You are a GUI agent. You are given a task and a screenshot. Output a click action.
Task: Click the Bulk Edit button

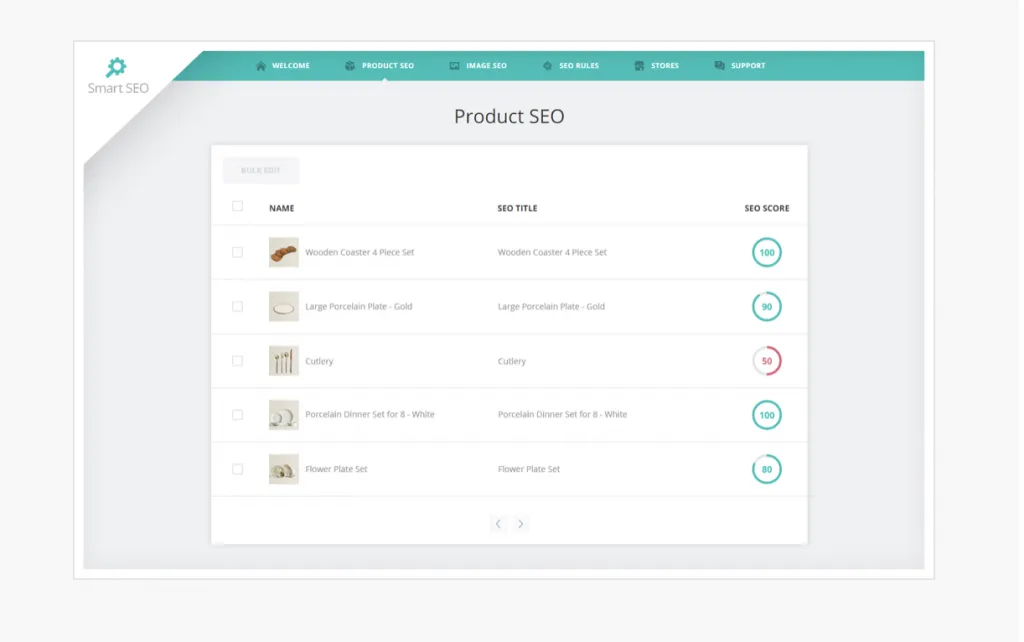tap(261, 170)
